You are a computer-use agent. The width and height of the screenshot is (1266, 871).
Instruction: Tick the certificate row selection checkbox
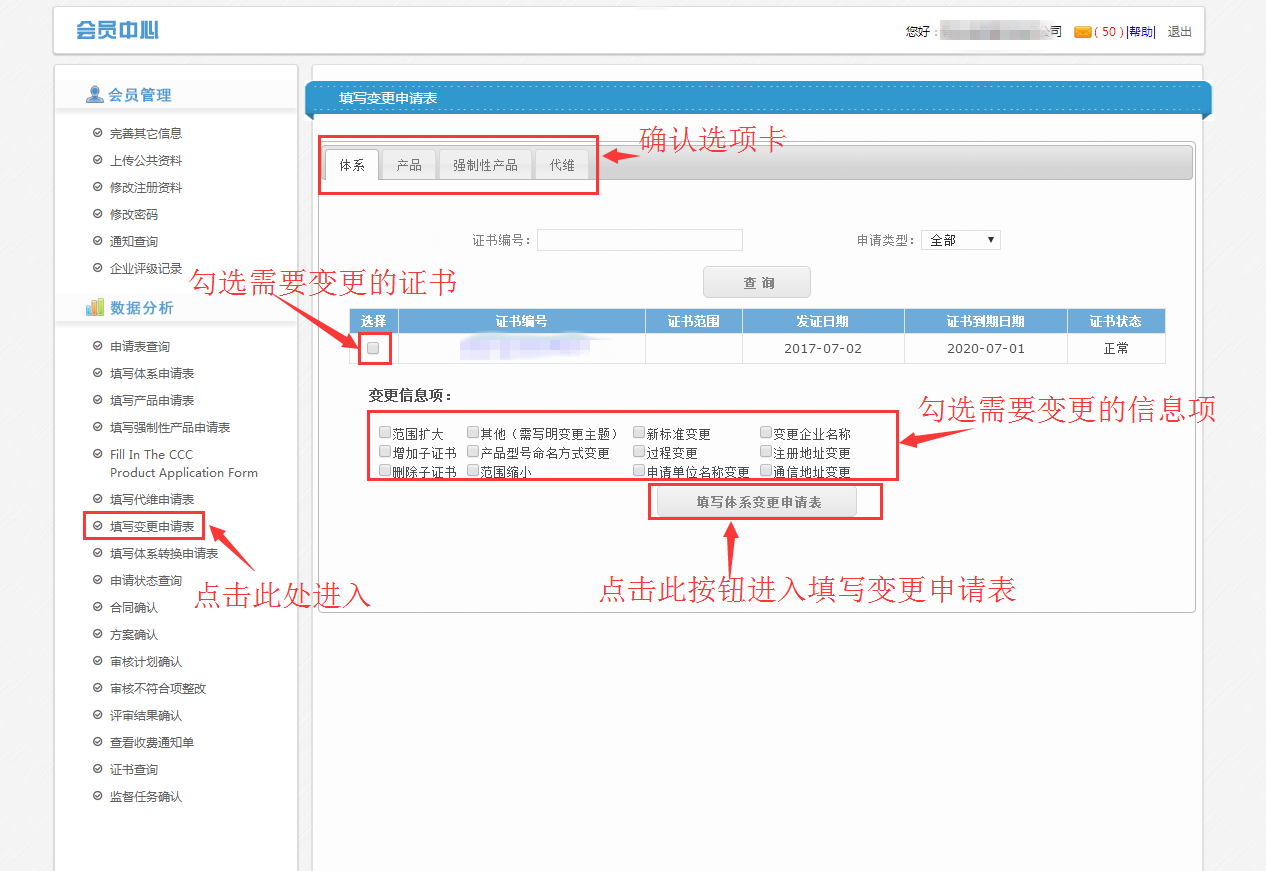(373, 348)
